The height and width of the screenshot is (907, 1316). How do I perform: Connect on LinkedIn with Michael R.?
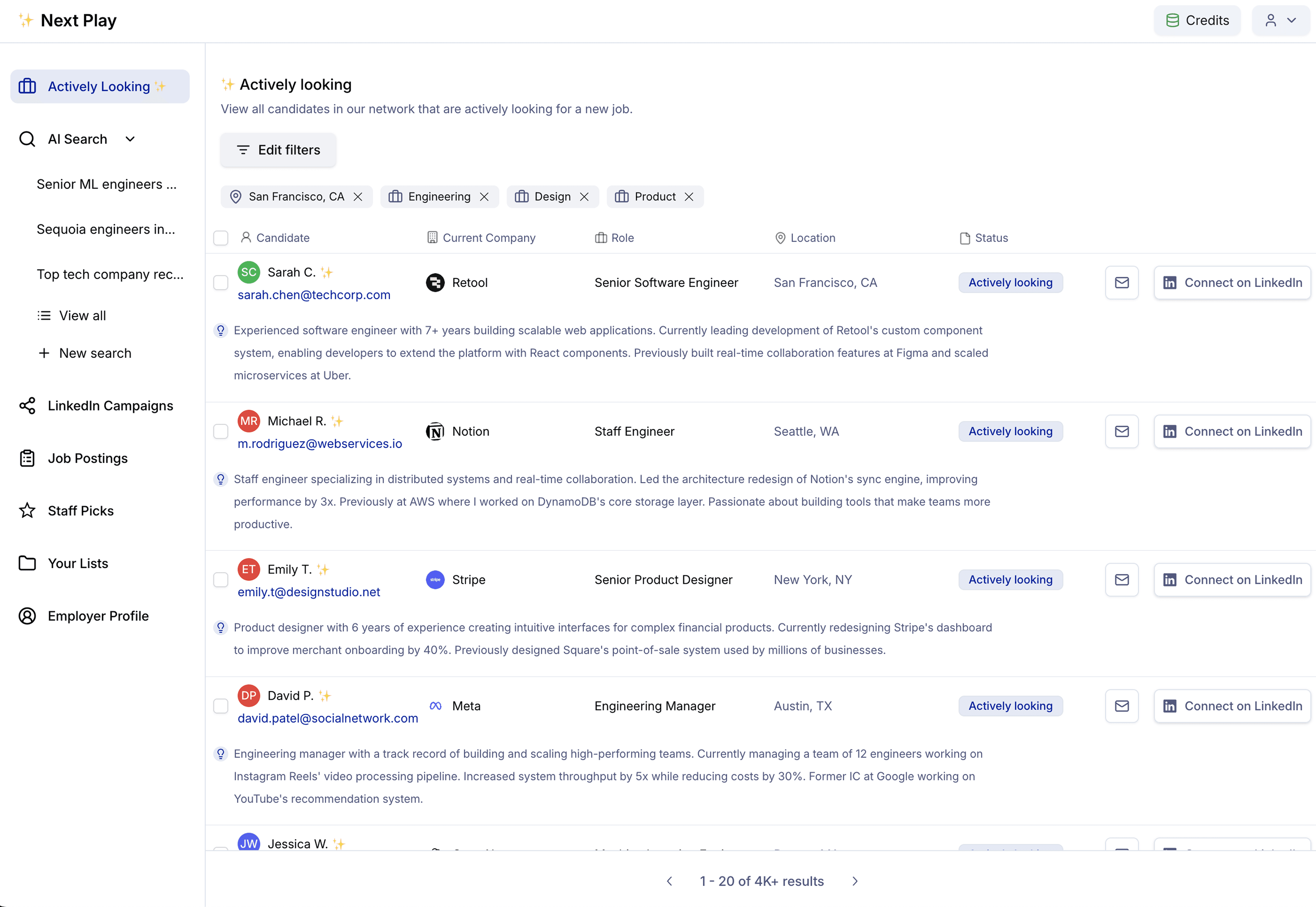[1232, 431]
